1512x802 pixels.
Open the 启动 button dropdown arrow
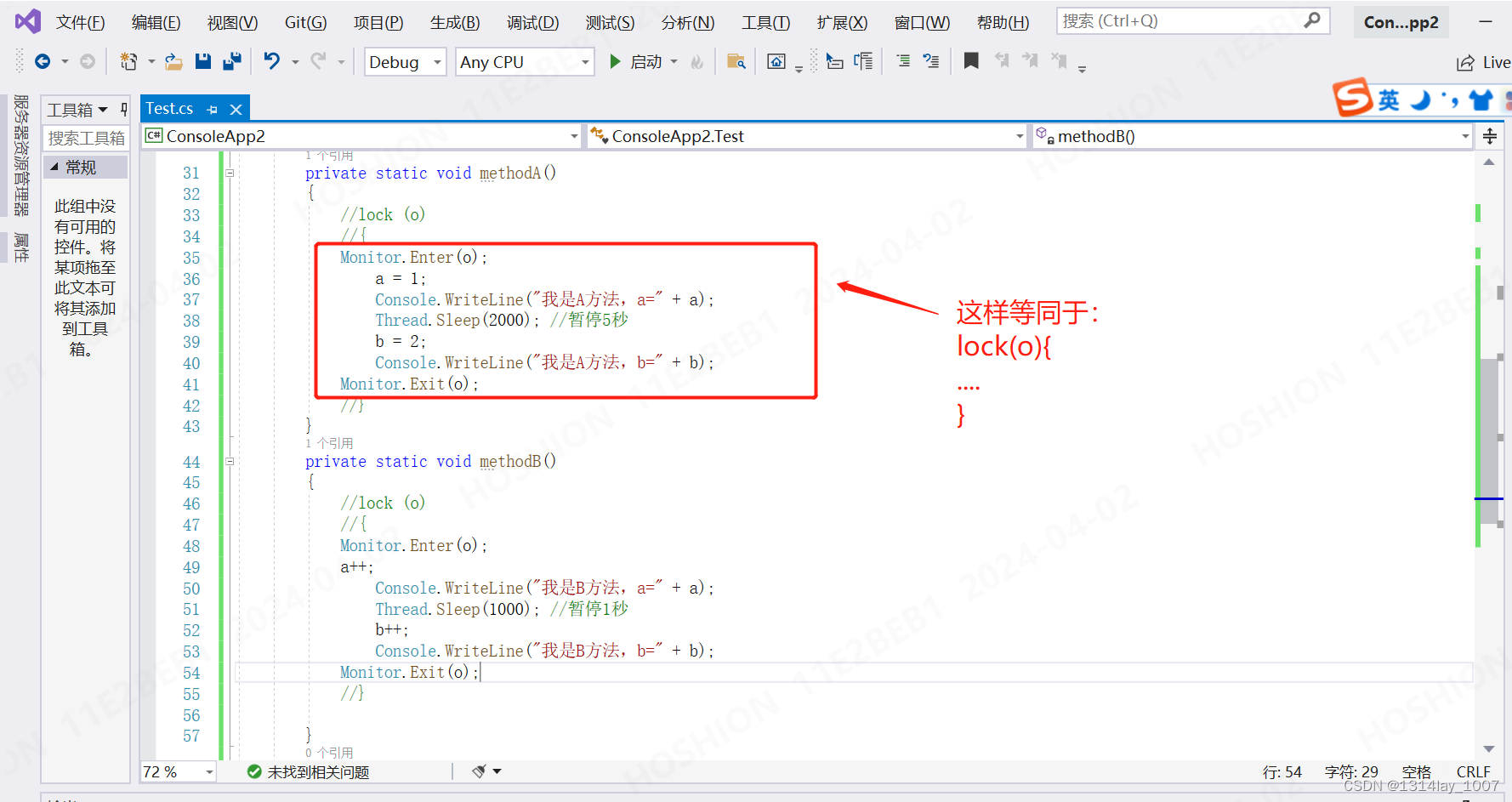click(x=674, y=61)
